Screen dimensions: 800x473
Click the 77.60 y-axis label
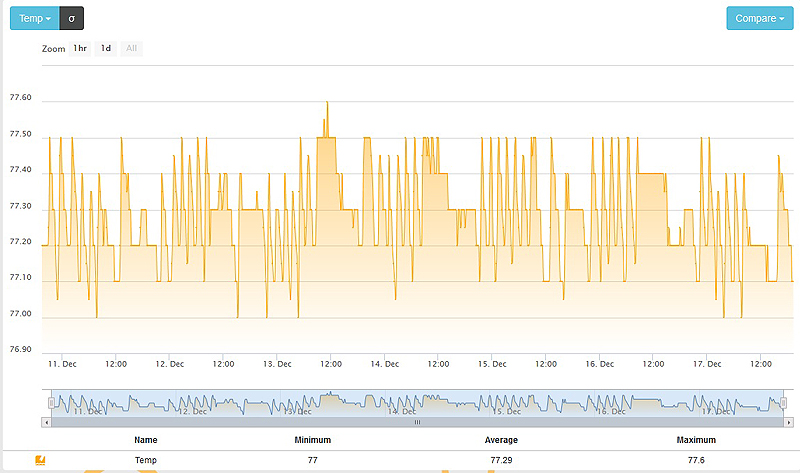pyautogui.click(x=20, y=97)
